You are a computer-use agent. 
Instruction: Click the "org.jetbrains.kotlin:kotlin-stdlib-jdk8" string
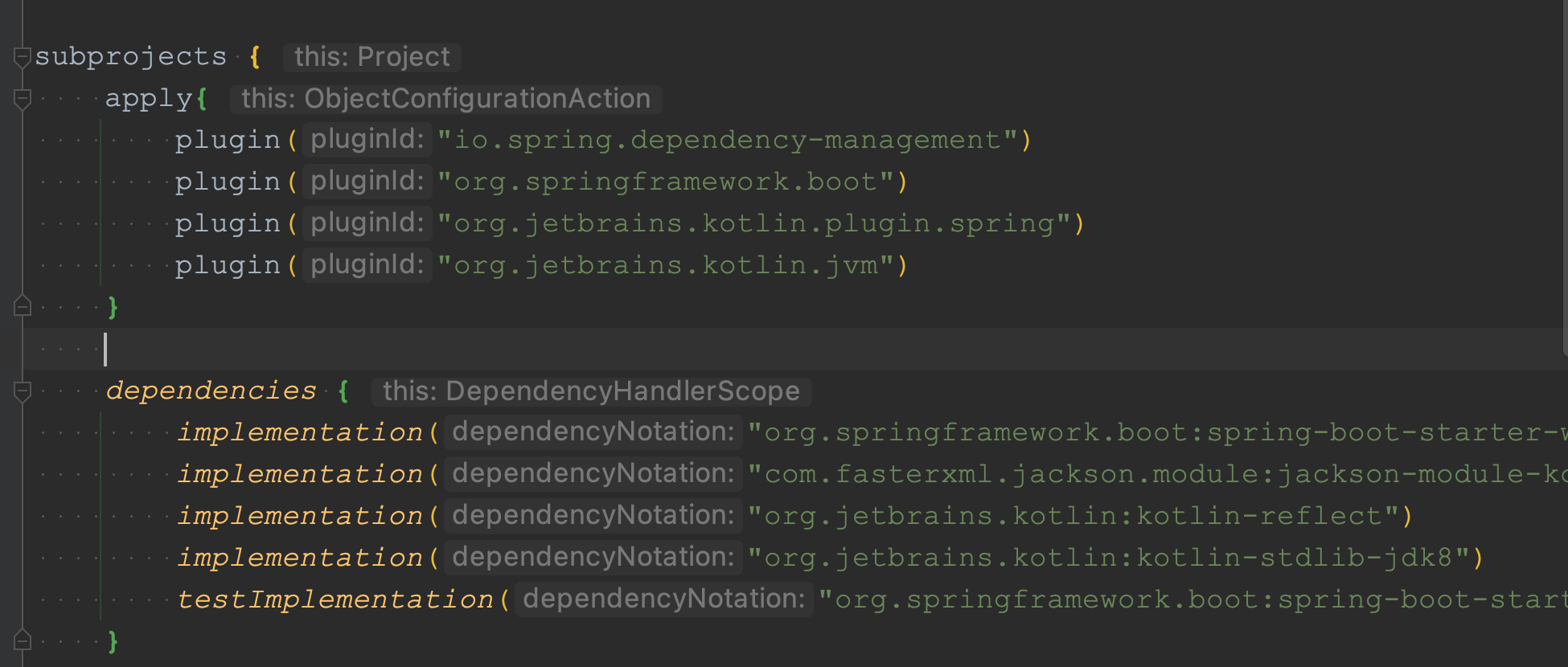pyautogui.click(x=1110, y=558)
